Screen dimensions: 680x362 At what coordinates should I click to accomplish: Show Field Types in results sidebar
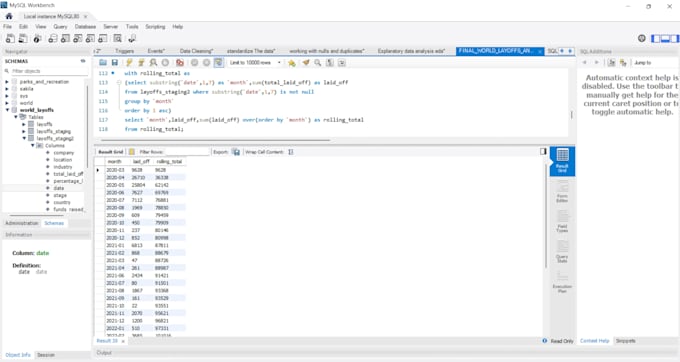tap(562, 222)
